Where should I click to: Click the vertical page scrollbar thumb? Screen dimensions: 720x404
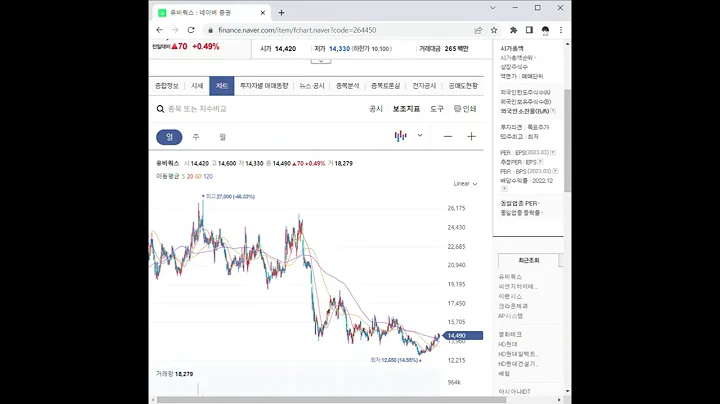(x=568, y=140)
